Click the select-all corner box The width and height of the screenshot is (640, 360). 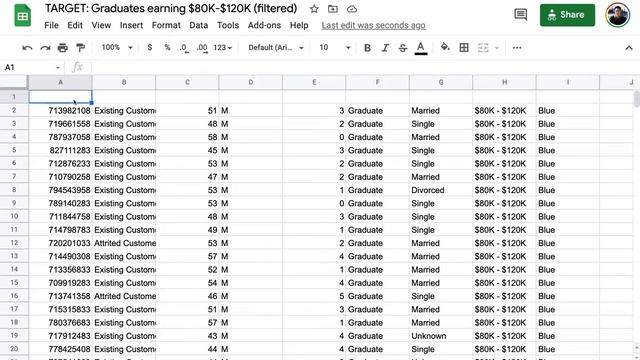click(14, 82)
